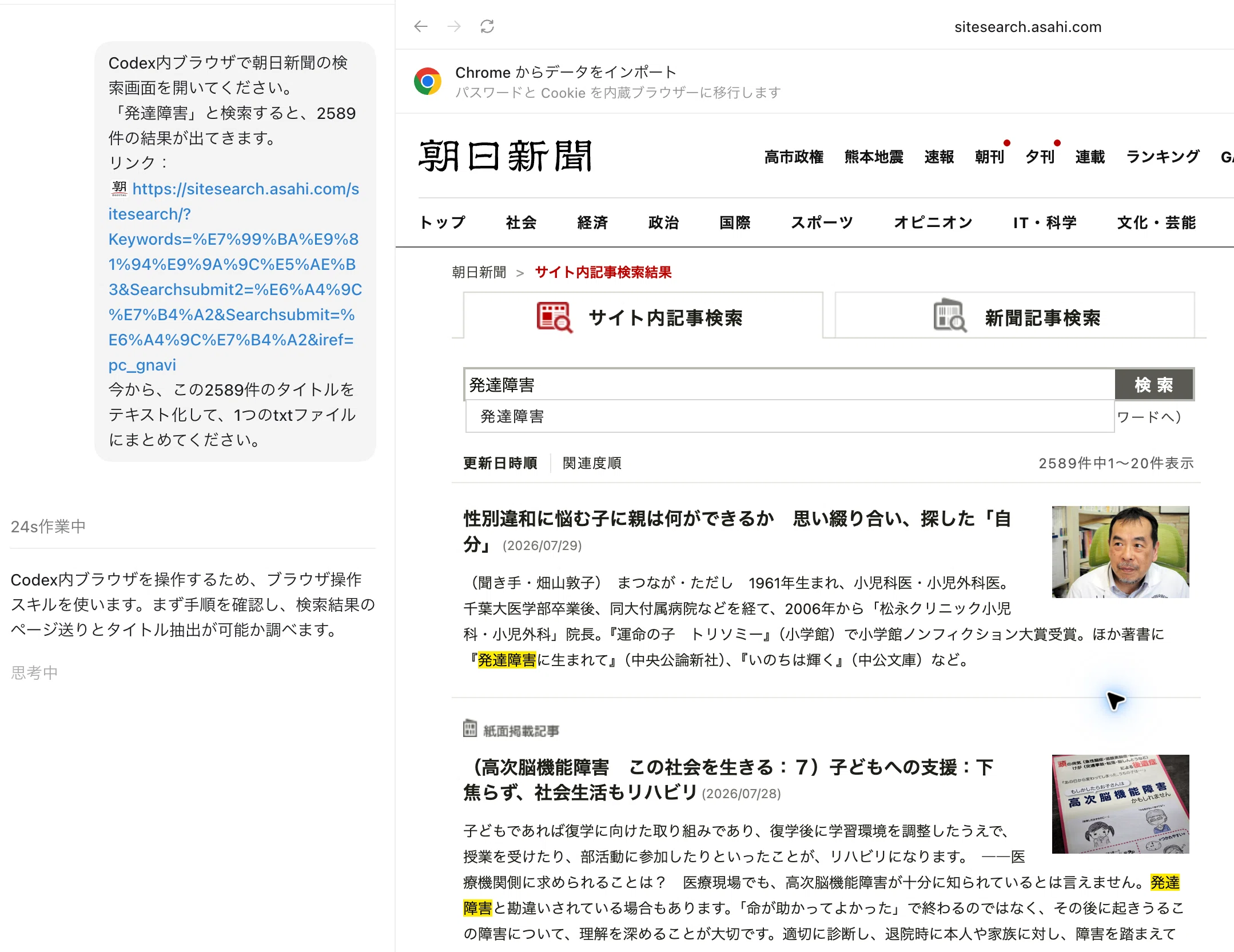Image resolution: width=1234 pixels, height=952 pixels.
Task: Click the sitesearch.asahi.com address bar
Action: click(x=1028, y=27)
